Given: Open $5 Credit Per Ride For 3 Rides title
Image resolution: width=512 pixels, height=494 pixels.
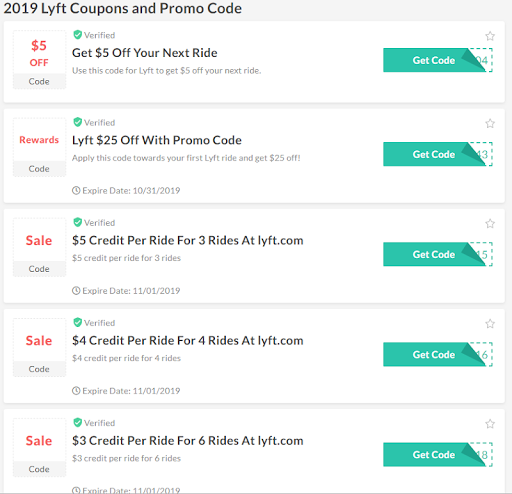Looking at the screenshot, I should click(188, 240).
